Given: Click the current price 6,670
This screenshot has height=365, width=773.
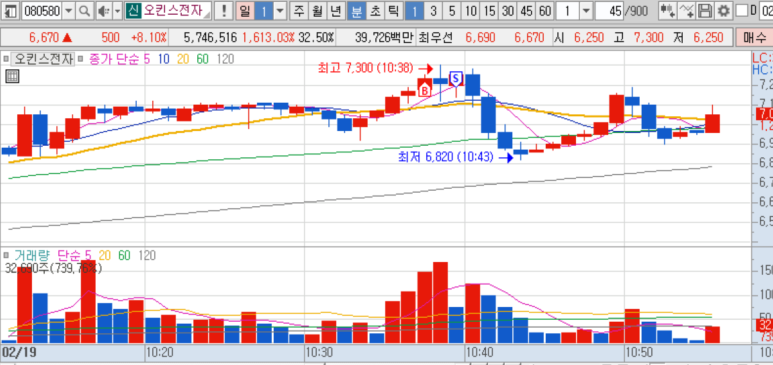Looking at the screenshot, I should pyautogui.click(x=44, y=37).
